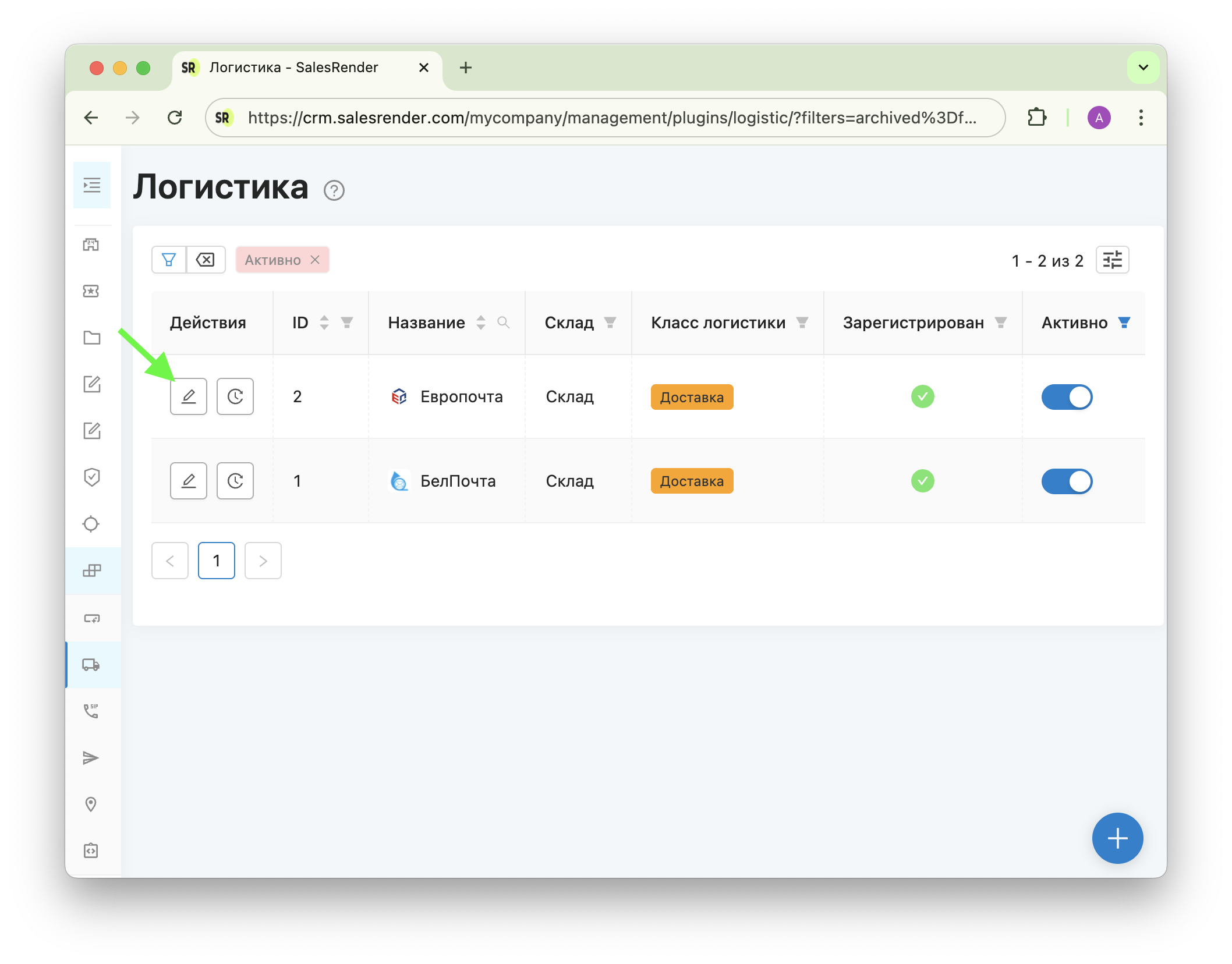This screenshot has height=964, width=1232.
Task: Go to page 1 in pagination
Action: [x=217, y=561]
